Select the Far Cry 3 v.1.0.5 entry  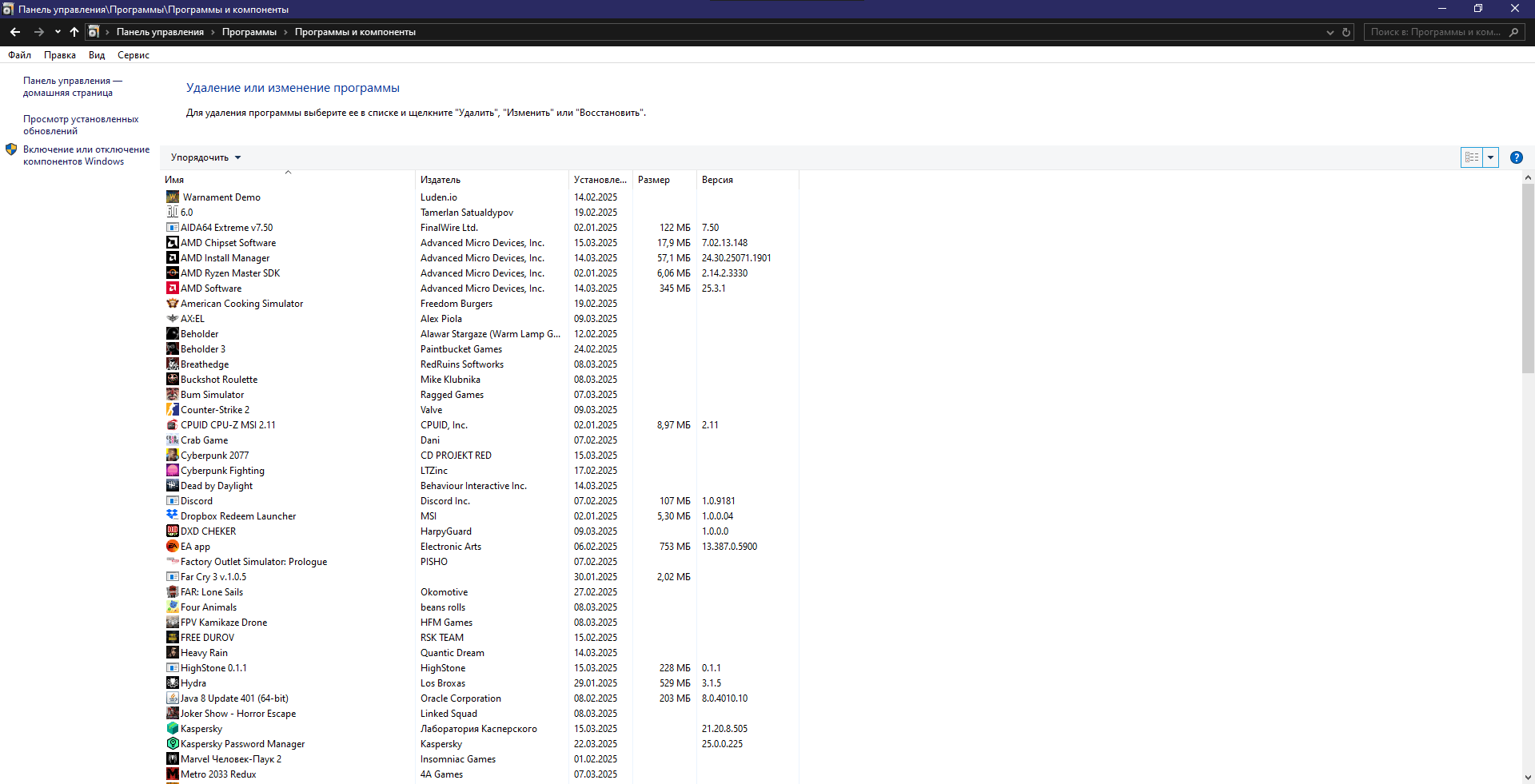click(482, 577)
